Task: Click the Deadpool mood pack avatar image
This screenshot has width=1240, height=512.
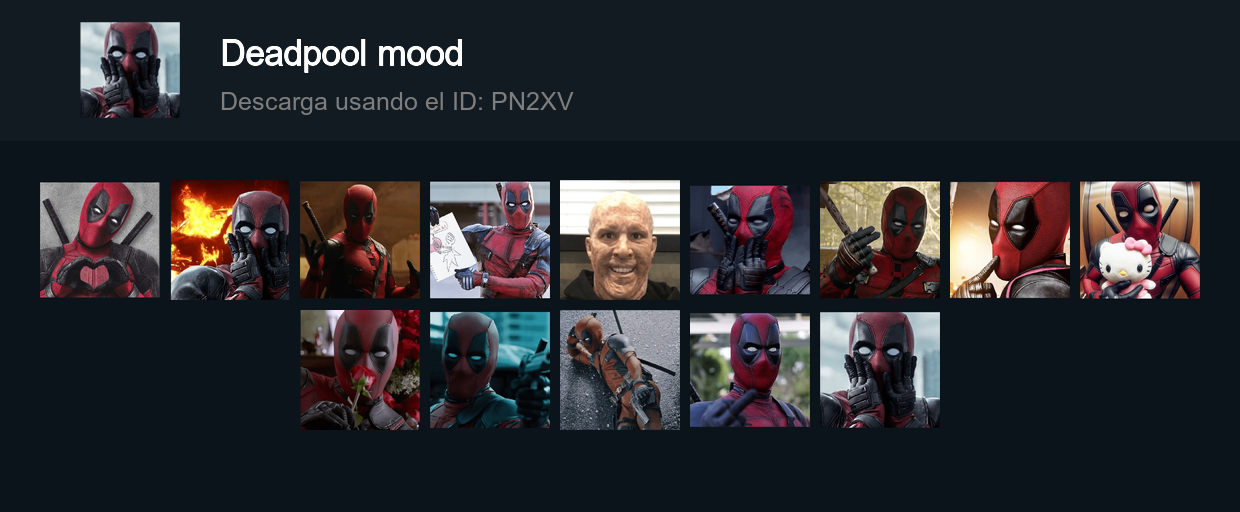Action: click(x=130, y=70)
